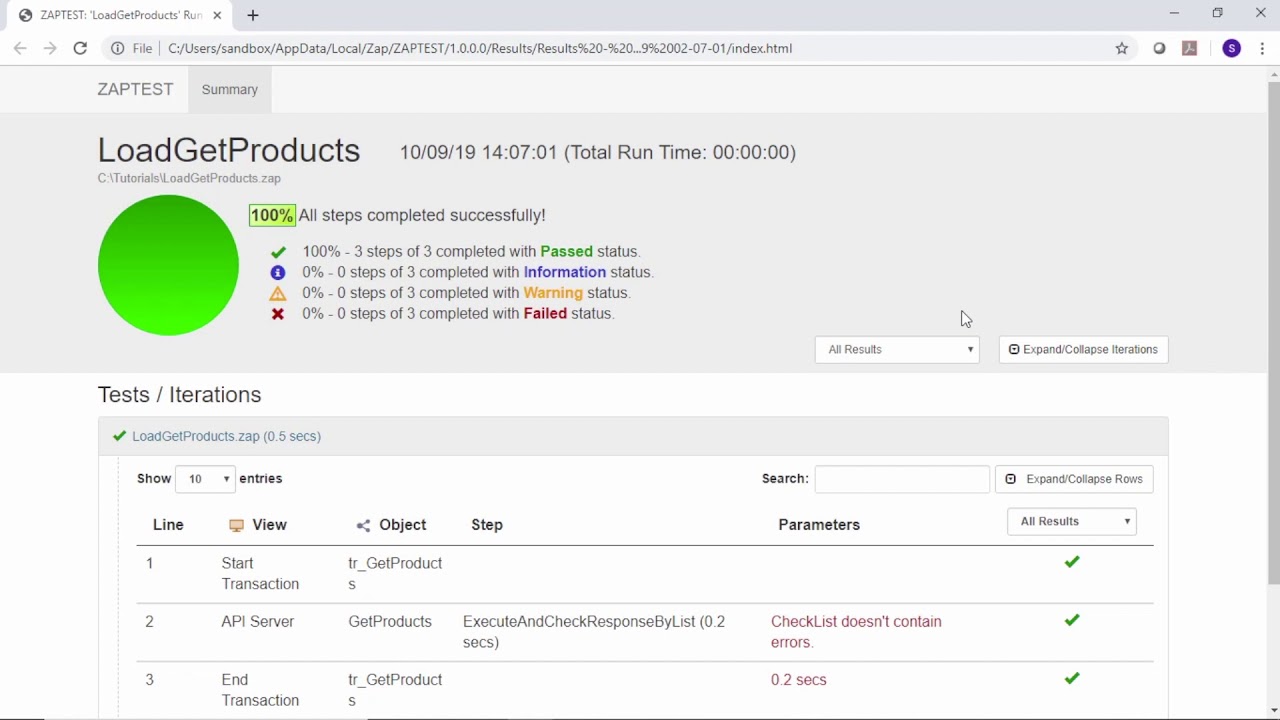Open the All Results dropdown in table header
The height and width of the screenshot is (720, 1280).
(x=1072, y=521)
